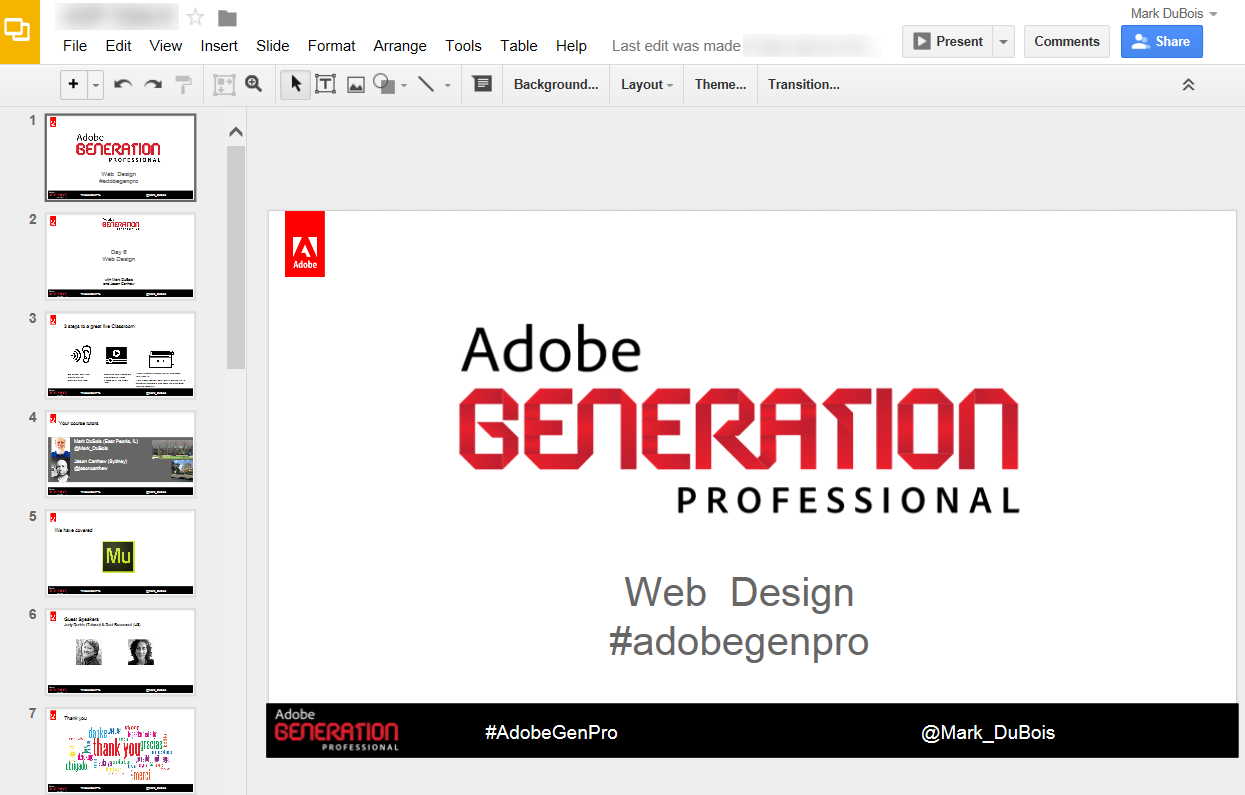Open the Insert menu
The height and width of the screenshot is (795, 1245).
(219, 45)
